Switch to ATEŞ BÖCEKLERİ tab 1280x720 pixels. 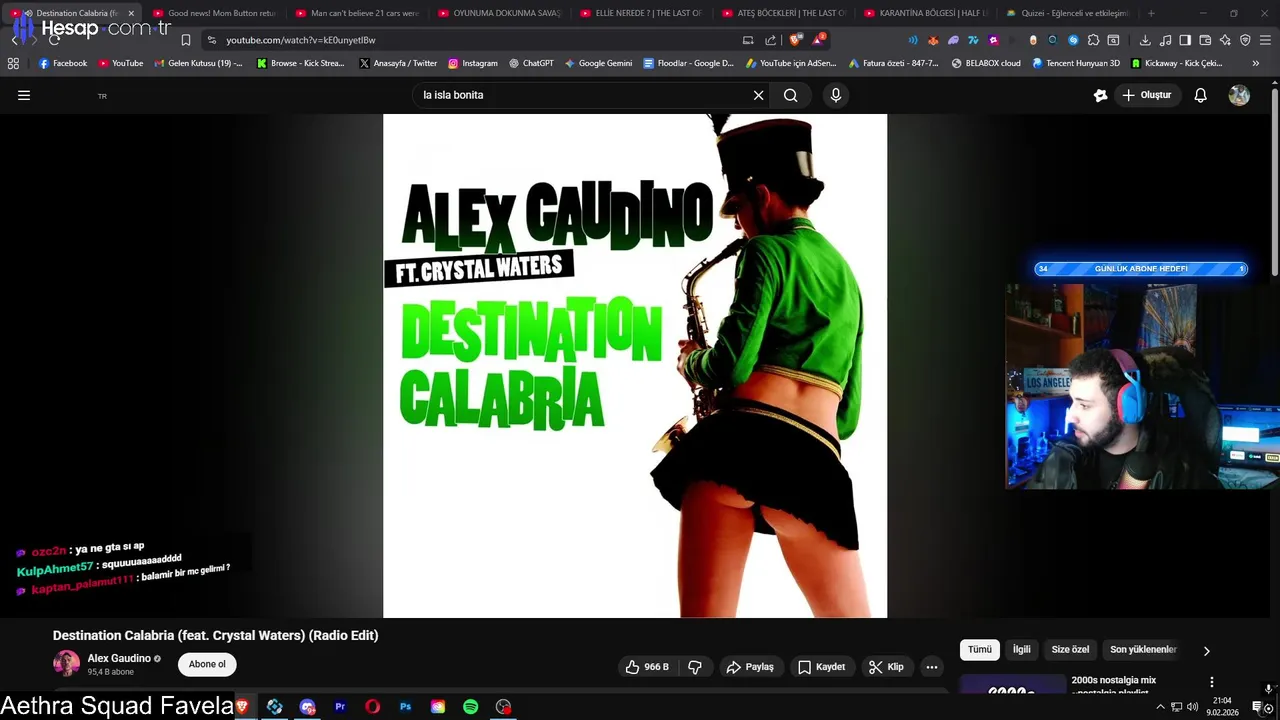784,13
